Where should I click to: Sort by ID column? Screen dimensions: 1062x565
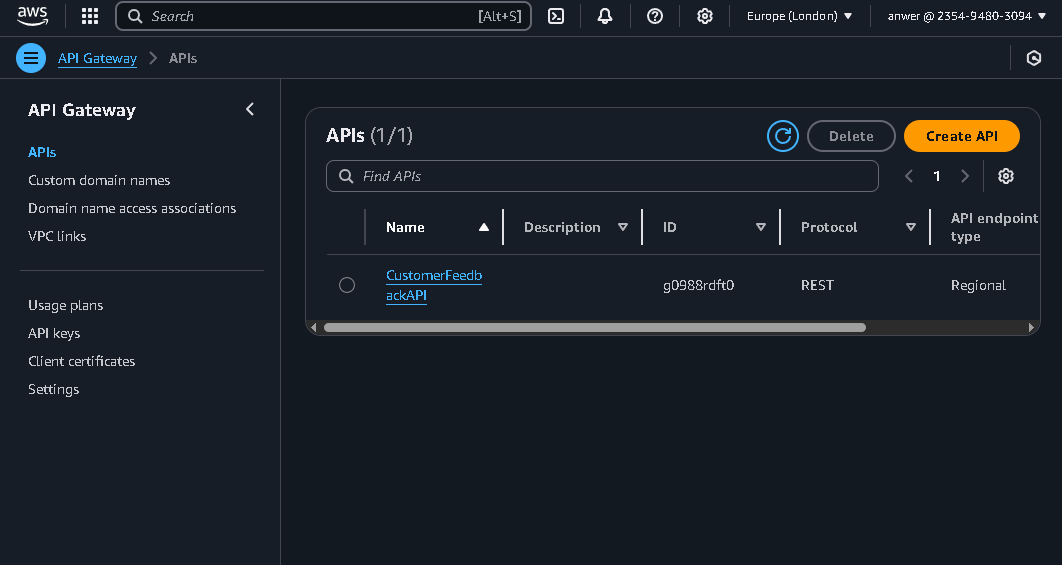pyautogui.click(x=761, y=227)
